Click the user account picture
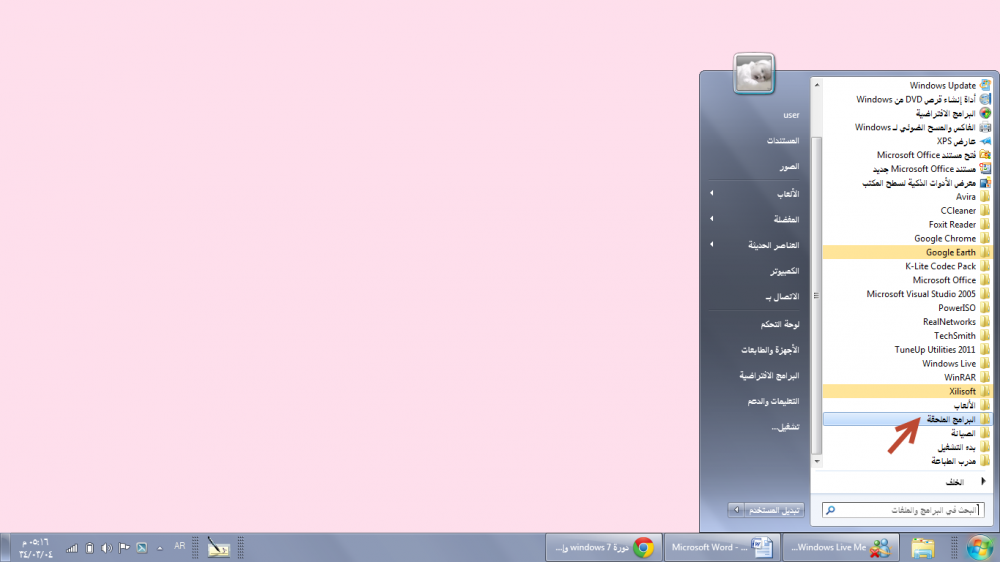Viewport: 1000px width, 562px height. tap(755, 74)
